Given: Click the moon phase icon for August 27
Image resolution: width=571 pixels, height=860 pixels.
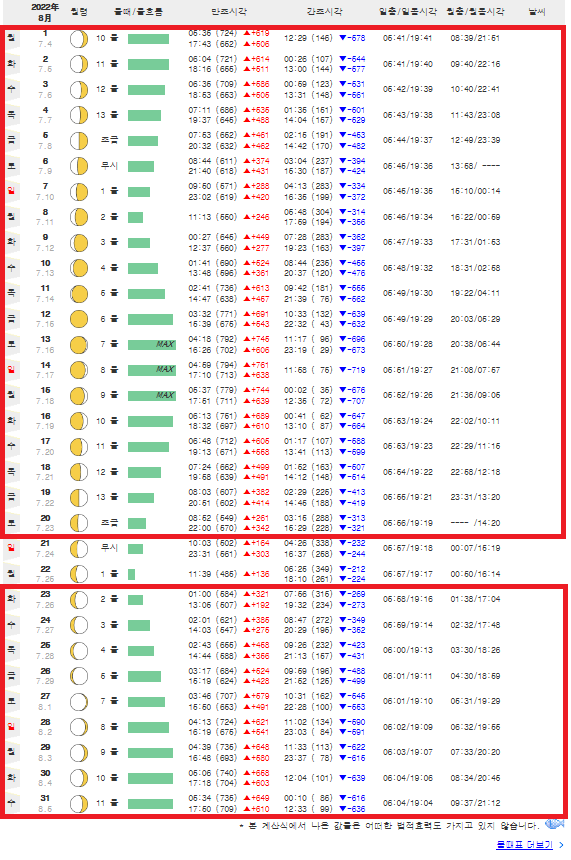Looking at the screenshot, I should pyautogui.click(x=79, y=701).
